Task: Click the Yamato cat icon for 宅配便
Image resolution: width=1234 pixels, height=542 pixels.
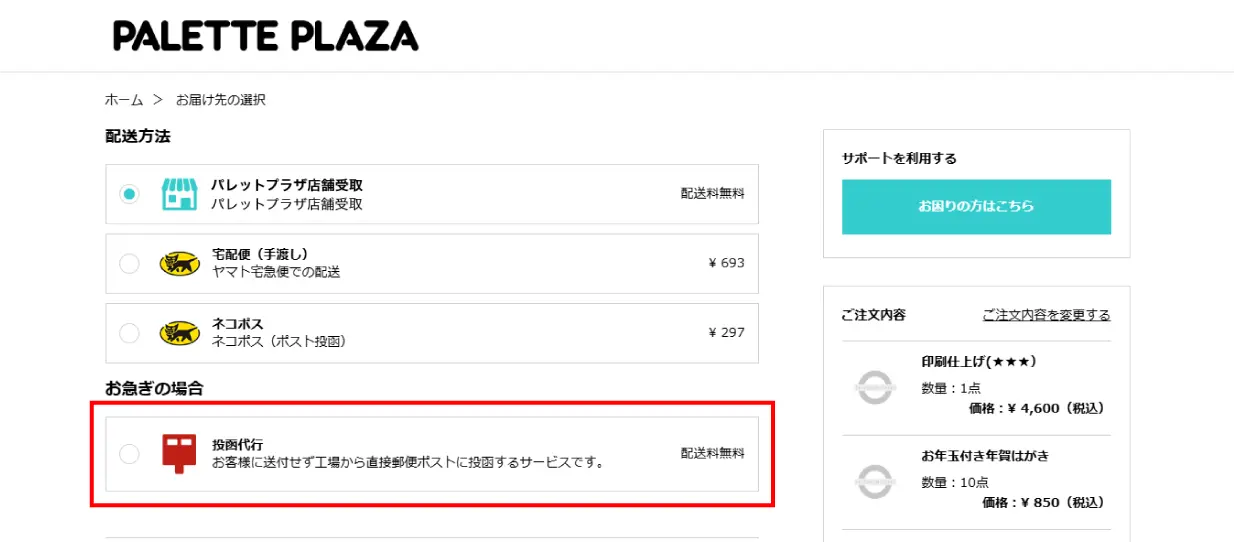Action: point(179,264)
